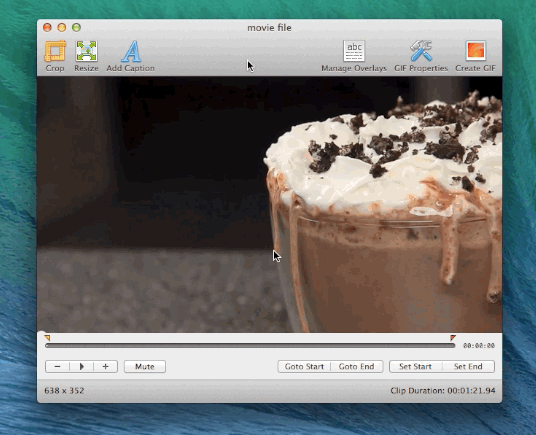Open the Resize tool
Screen dimensions: 536x435
[86, 51]
